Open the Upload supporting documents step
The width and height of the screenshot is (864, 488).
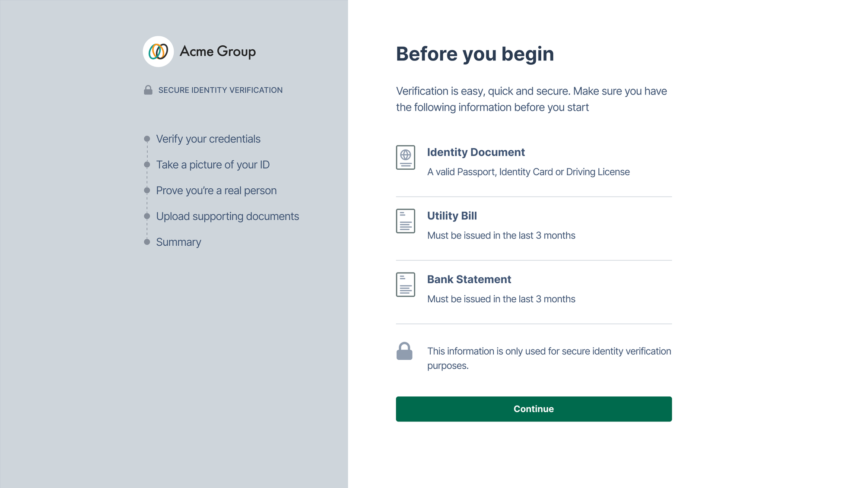pyautogui.click(x=227, y=216)
